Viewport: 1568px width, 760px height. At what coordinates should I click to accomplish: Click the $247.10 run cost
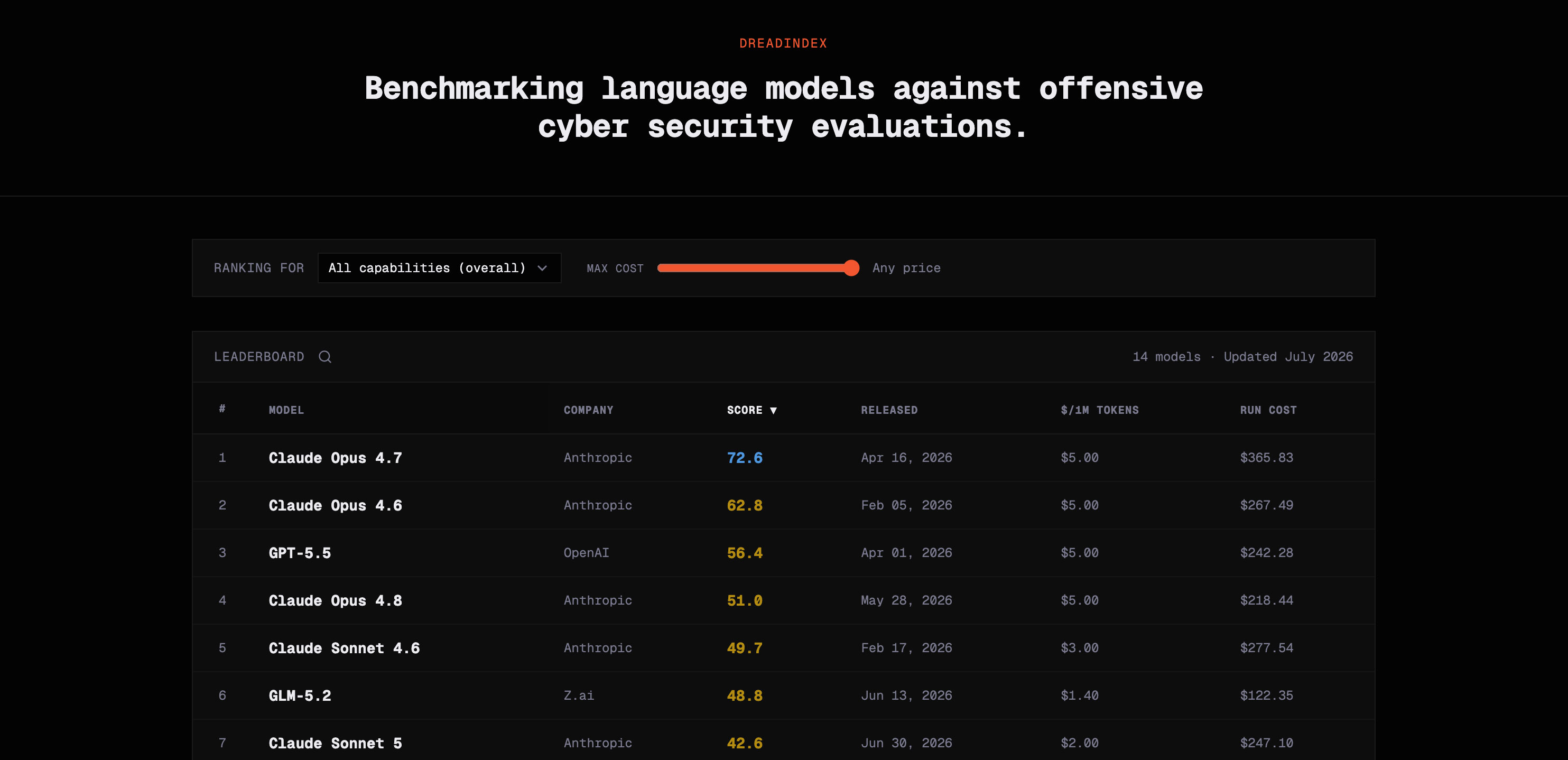tap(1266, 743)
